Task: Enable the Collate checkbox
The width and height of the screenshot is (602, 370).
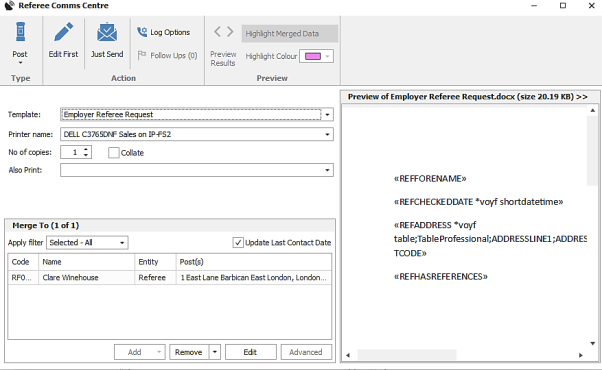Action: (114, 153)
